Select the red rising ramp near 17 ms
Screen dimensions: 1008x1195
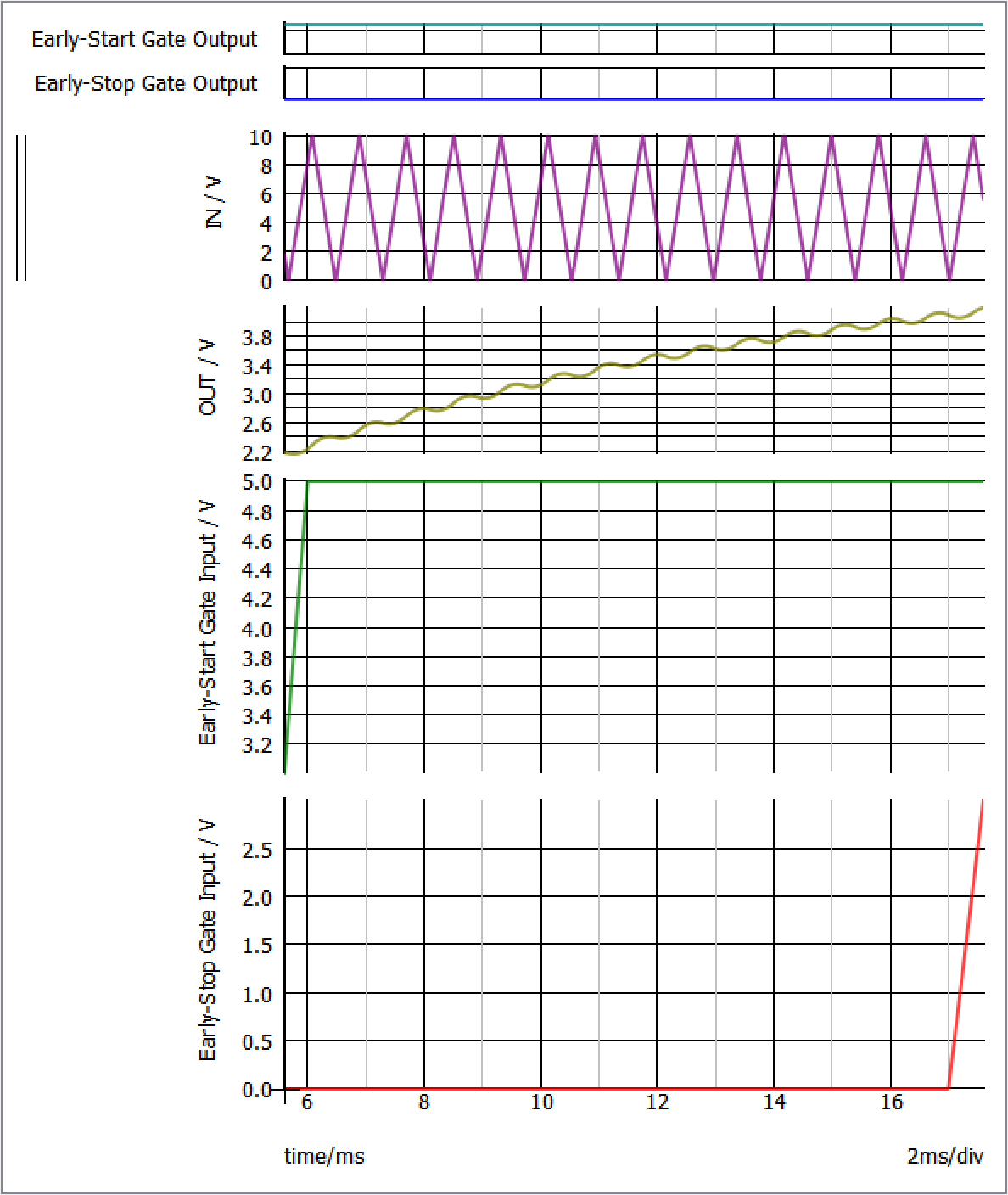click(966, 942)
